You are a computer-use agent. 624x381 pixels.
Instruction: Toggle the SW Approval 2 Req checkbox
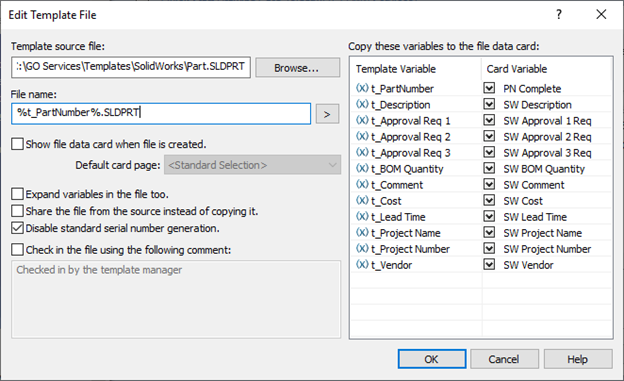point(489,136)
